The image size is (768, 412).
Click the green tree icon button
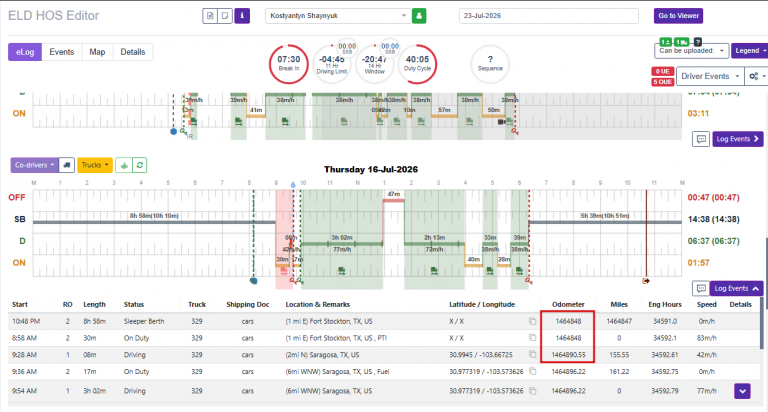[124, 165]
